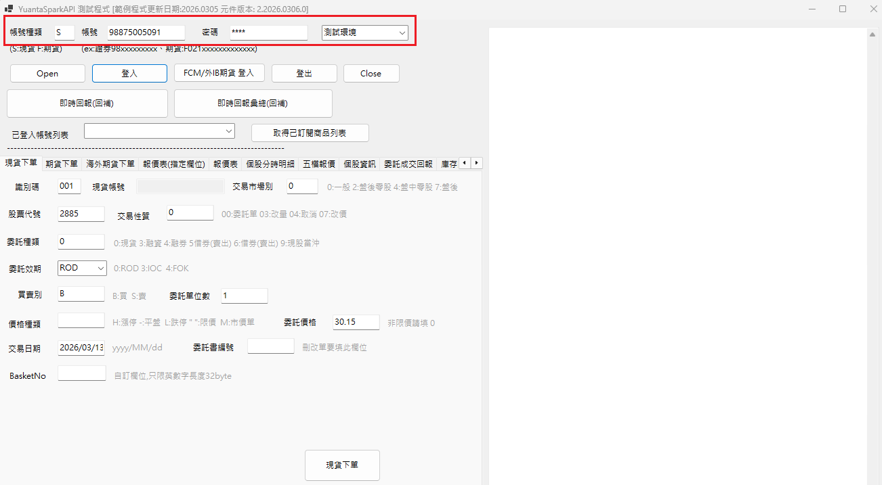The width and height of the screenshot is (882, 487).
Task: Switch to the 期貨下單 tab
Action: (x=61, y=164)
